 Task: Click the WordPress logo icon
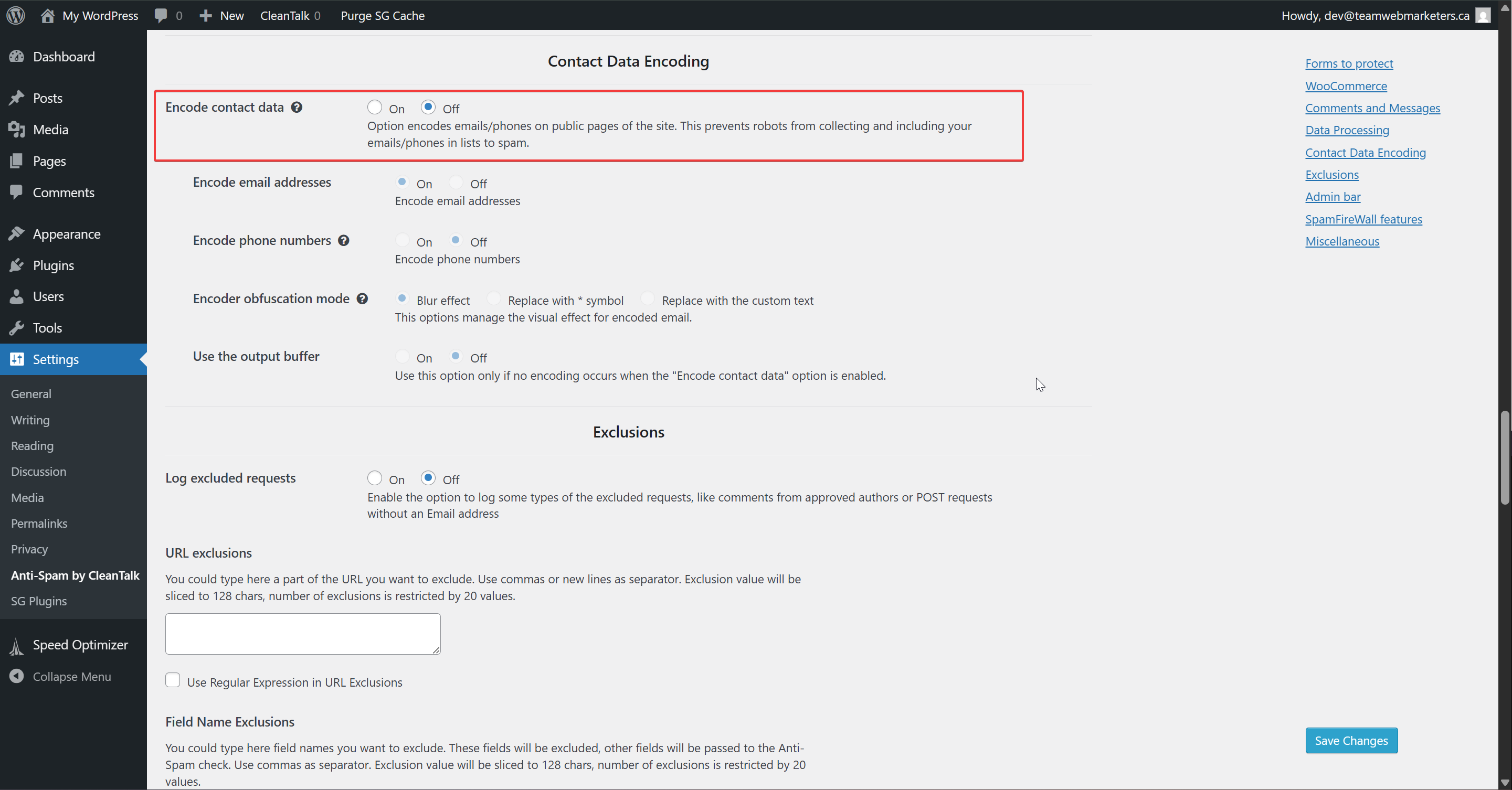(x=16, y=15)
